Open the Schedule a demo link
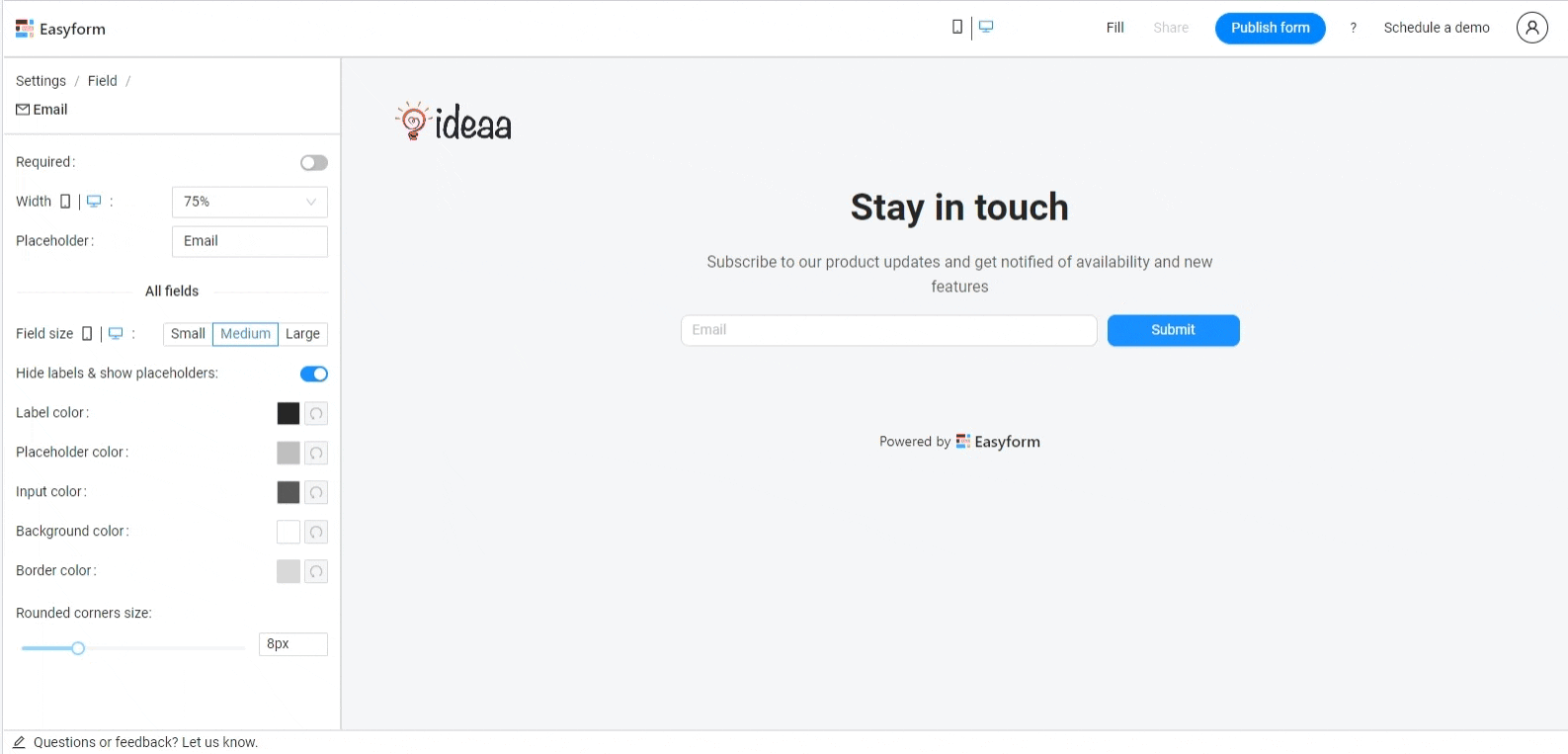Screen dimensions: 1568x754 pos(1436,28)
